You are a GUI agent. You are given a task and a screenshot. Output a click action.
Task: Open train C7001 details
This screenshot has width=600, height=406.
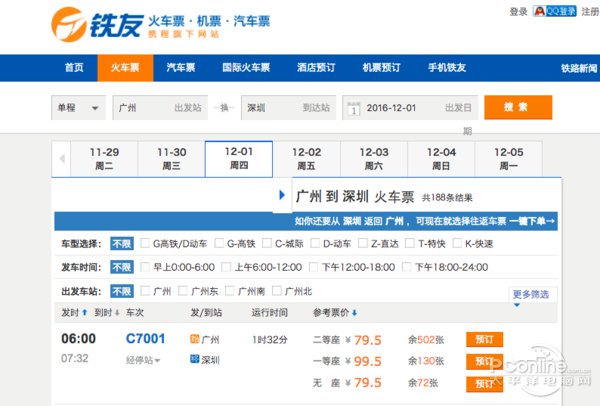coord(145,339)
